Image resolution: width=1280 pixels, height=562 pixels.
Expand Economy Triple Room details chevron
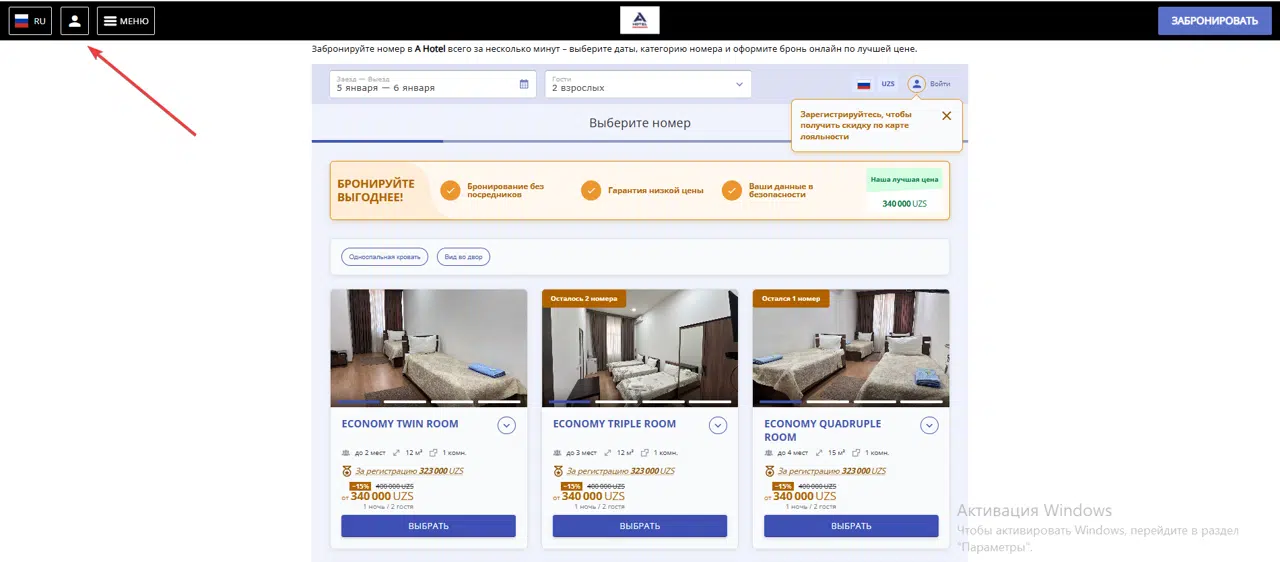pos(718,426)
